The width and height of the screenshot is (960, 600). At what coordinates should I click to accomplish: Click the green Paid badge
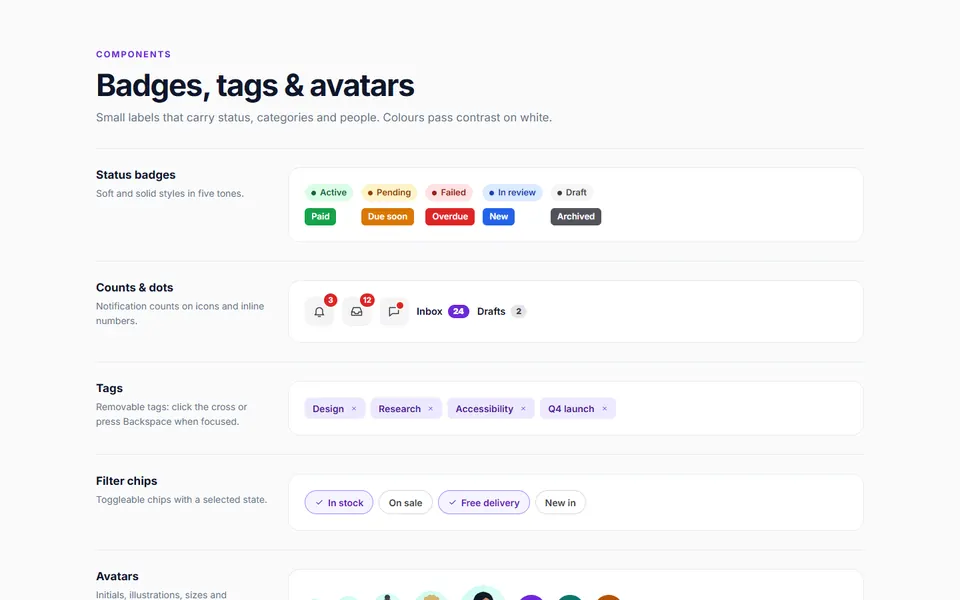[x=320, y=217]
